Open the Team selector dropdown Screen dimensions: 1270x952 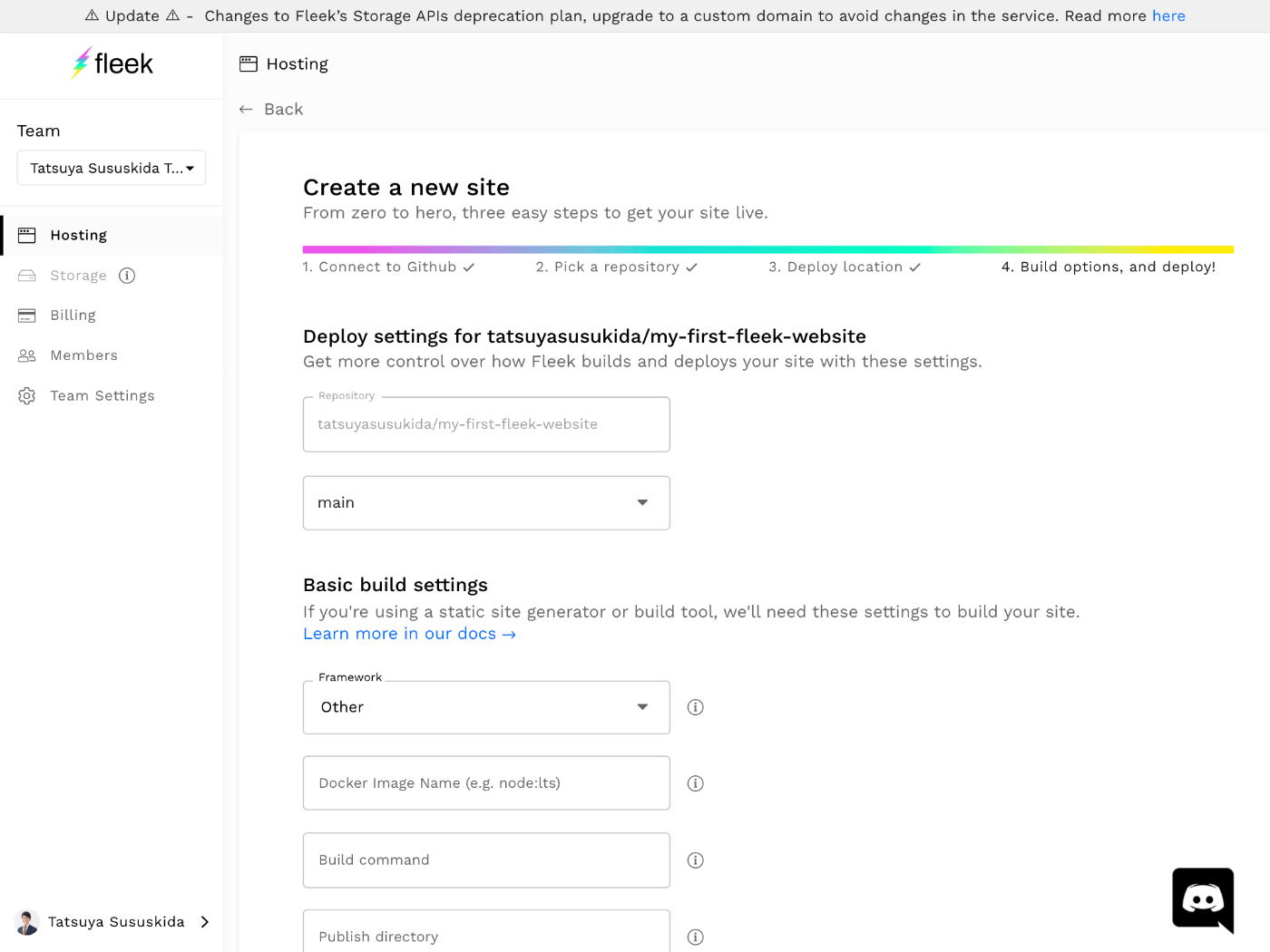[112, 168]
